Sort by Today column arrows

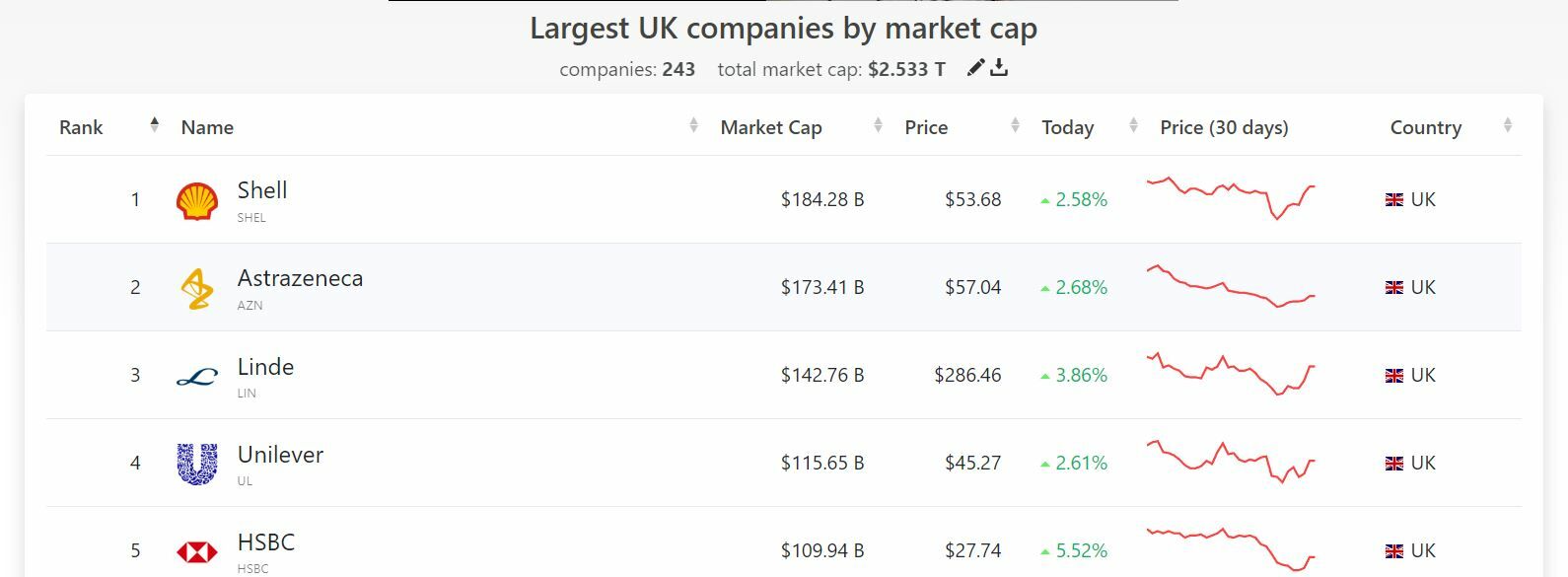click(1133, 126)
